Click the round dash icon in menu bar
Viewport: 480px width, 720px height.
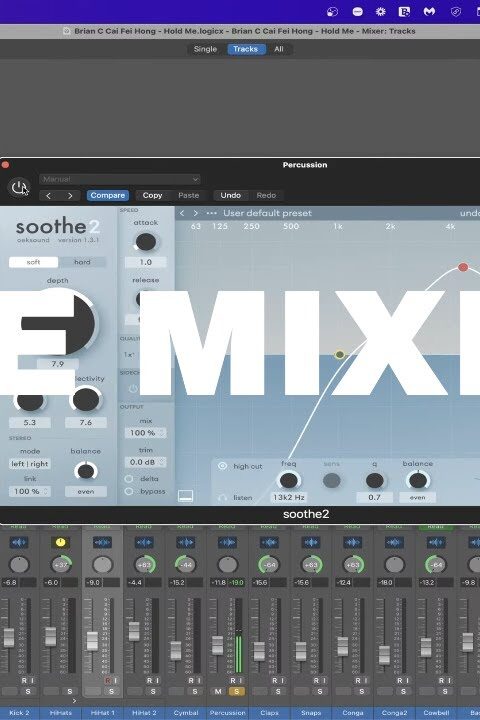(357, 11)
